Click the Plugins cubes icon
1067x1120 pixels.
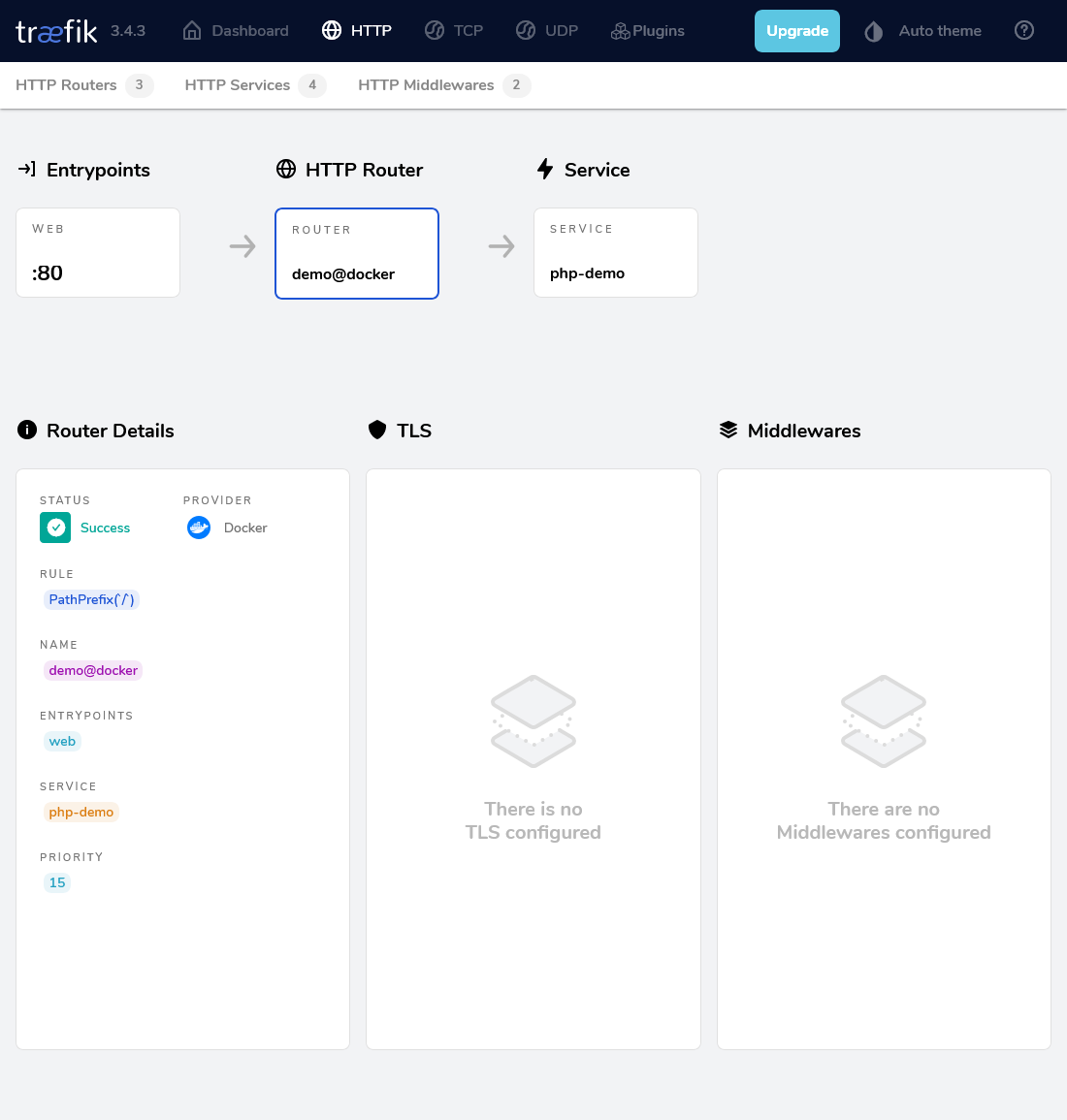(620, 31)
